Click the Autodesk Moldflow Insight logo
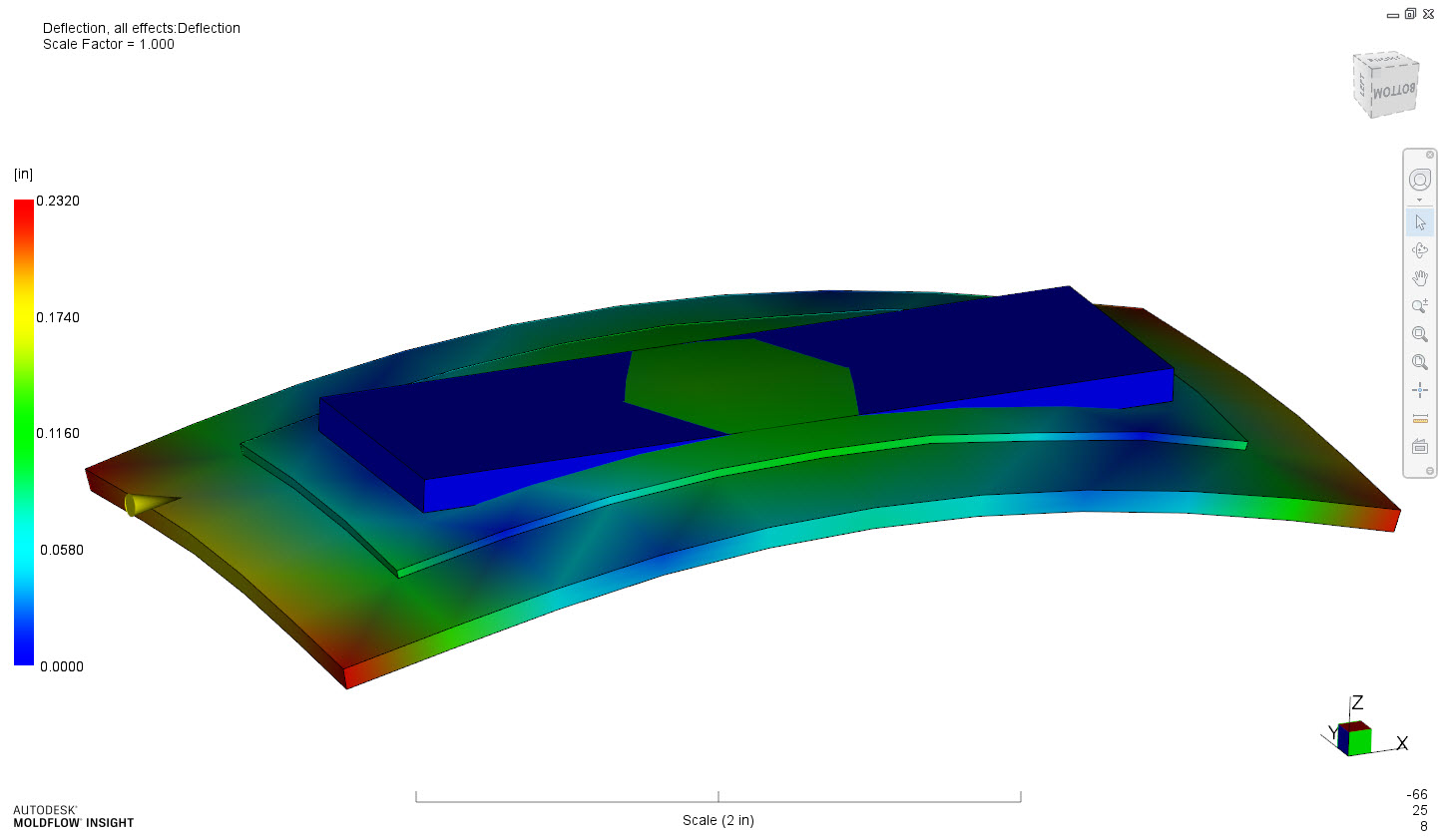 point(73,817)
